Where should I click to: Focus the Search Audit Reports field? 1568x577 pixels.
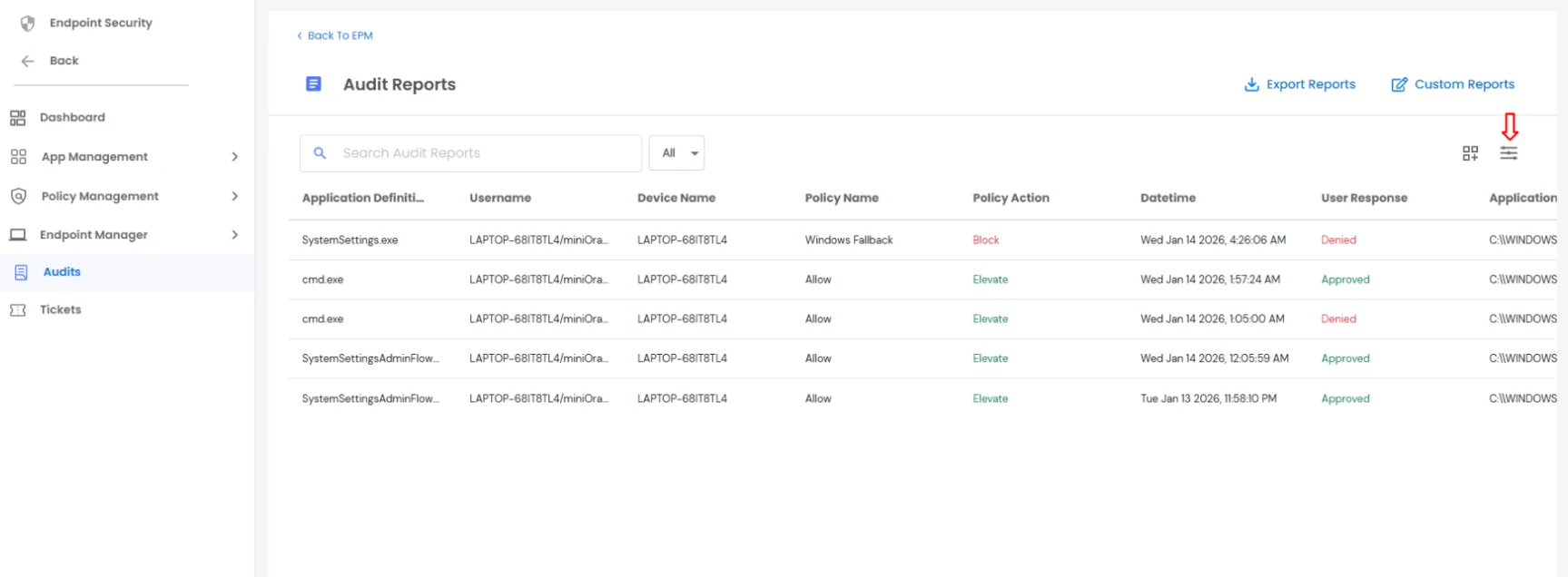coord(470,153)
